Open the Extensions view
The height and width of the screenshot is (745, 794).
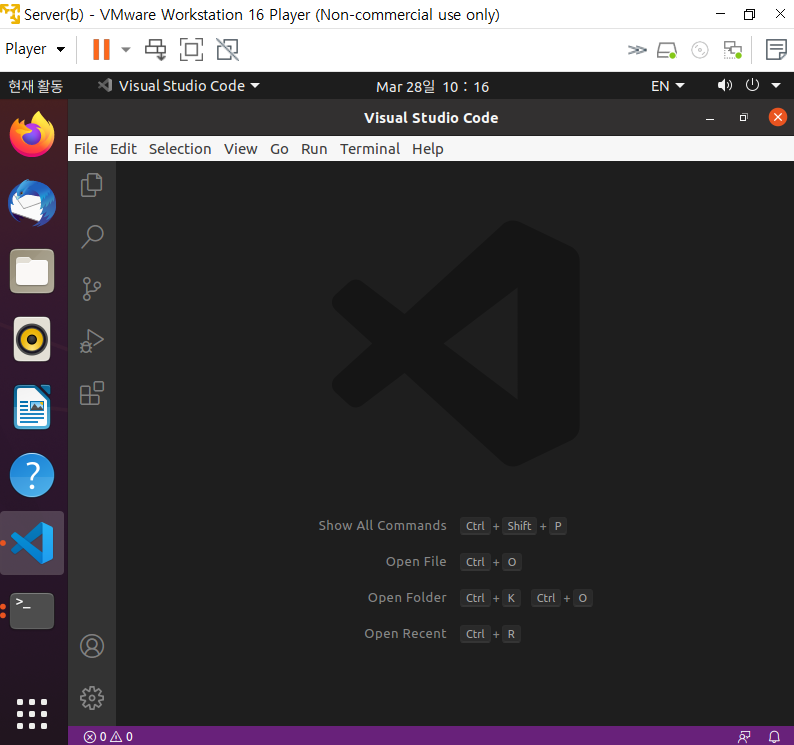[x=92, y=393]
